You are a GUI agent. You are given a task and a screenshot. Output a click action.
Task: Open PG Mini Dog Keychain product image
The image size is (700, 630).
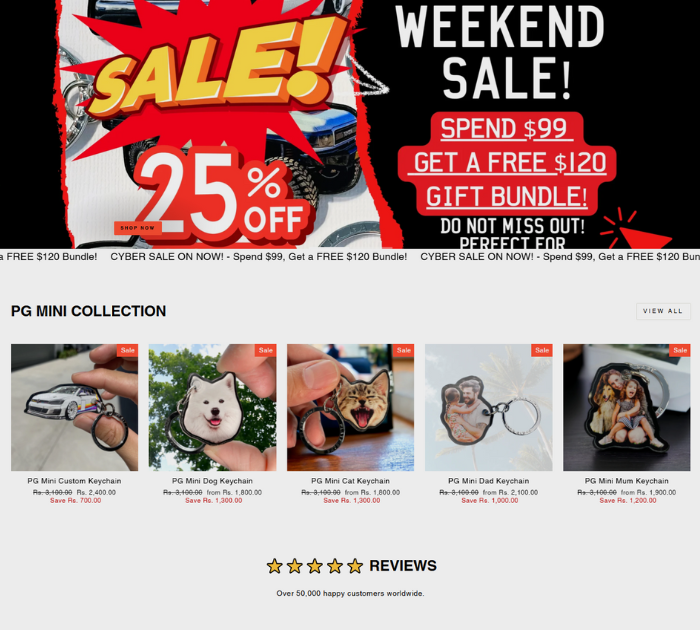point(212,407)
